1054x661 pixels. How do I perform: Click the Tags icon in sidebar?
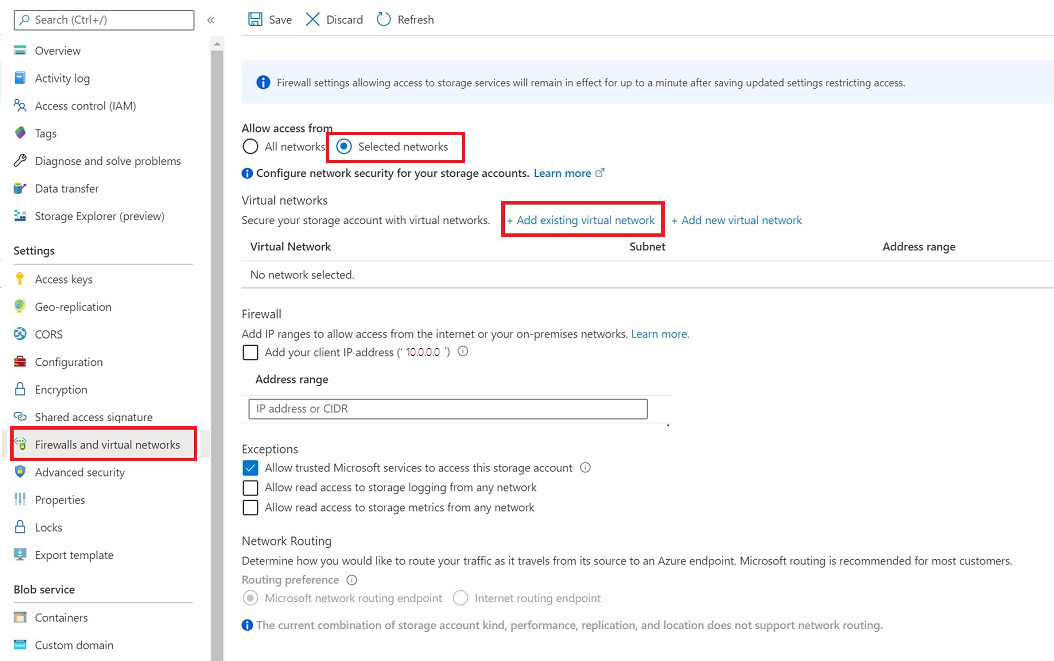pos(20,133)
